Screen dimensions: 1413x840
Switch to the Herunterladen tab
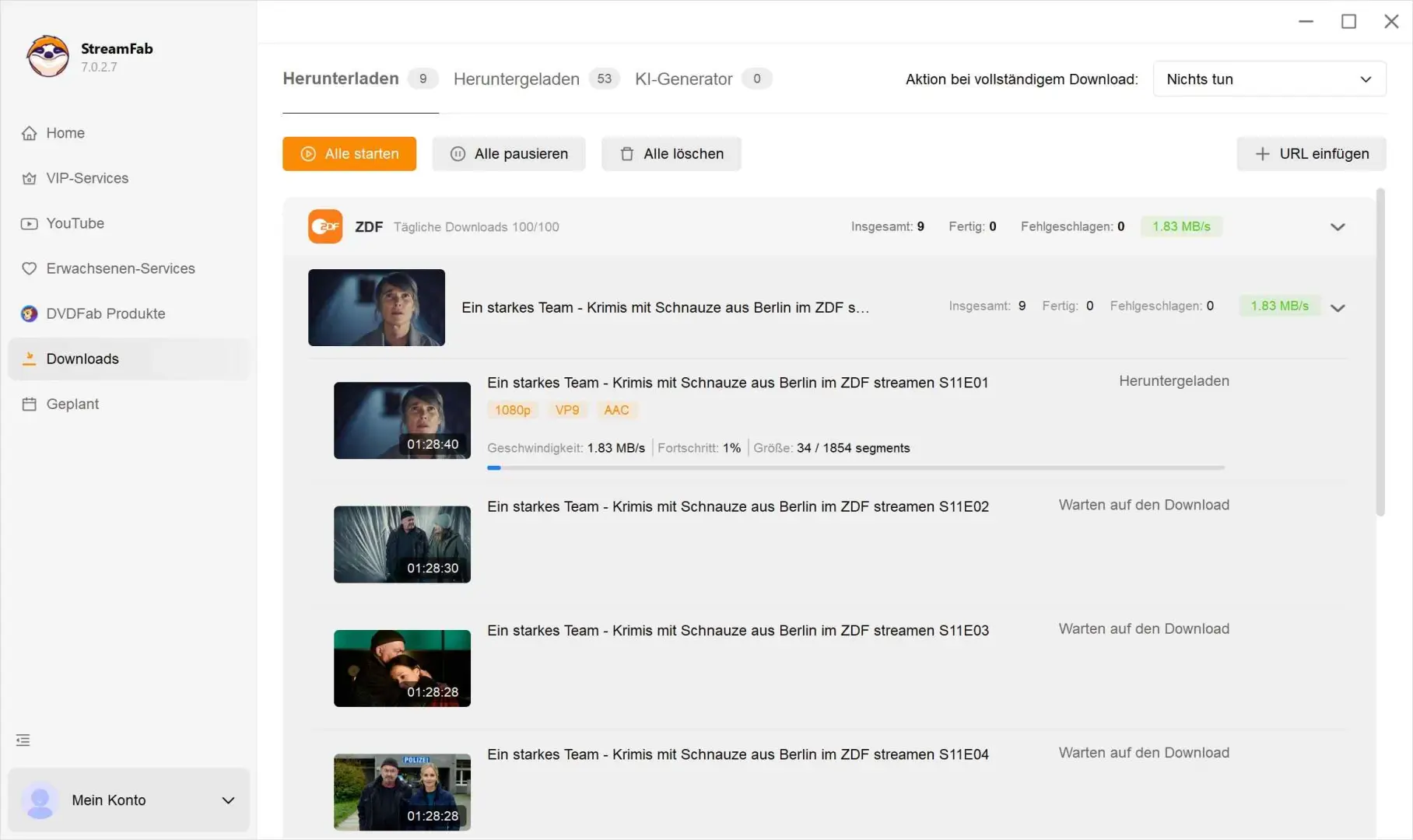point(359,79)
